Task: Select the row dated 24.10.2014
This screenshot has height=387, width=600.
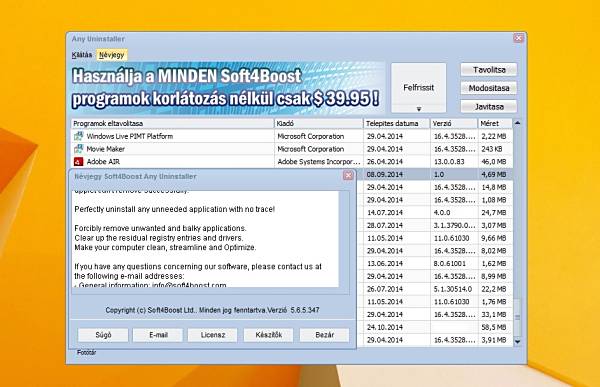Action: [x=435, y=327]
